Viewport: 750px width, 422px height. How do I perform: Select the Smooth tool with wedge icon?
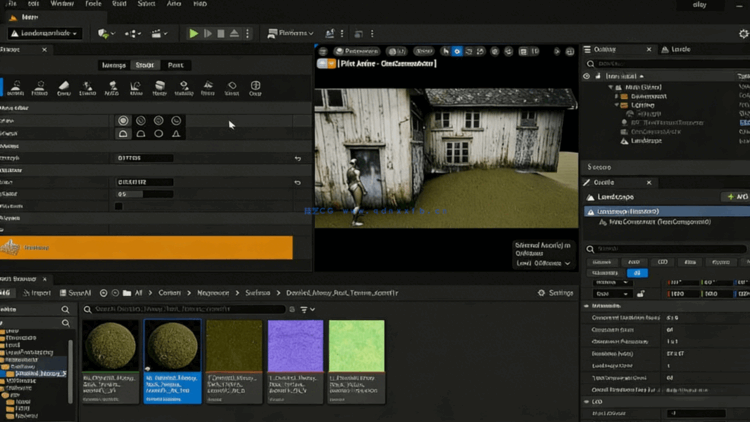coord(64,88)
